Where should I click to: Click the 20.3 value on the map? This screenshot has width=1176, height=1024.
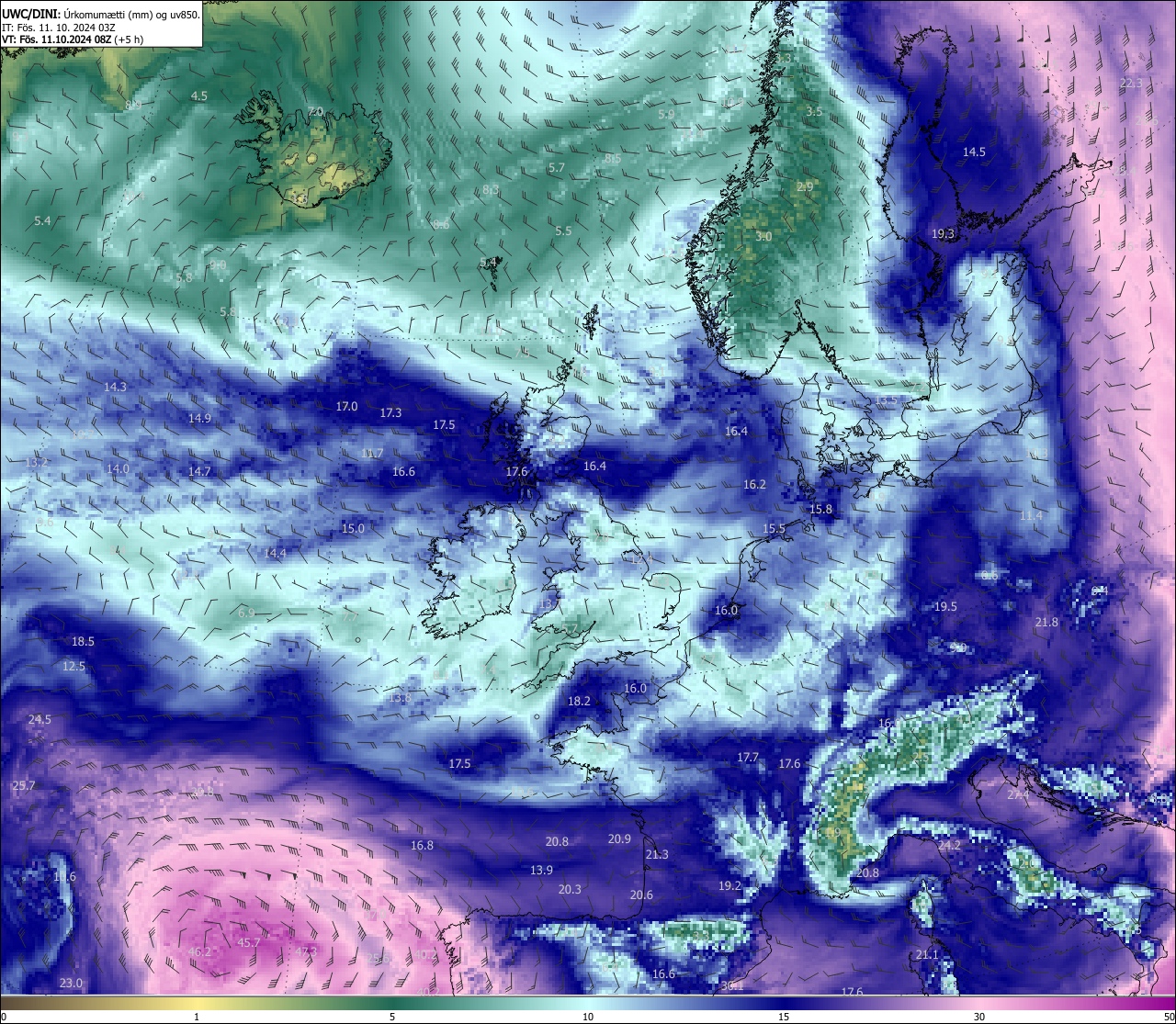570,889
